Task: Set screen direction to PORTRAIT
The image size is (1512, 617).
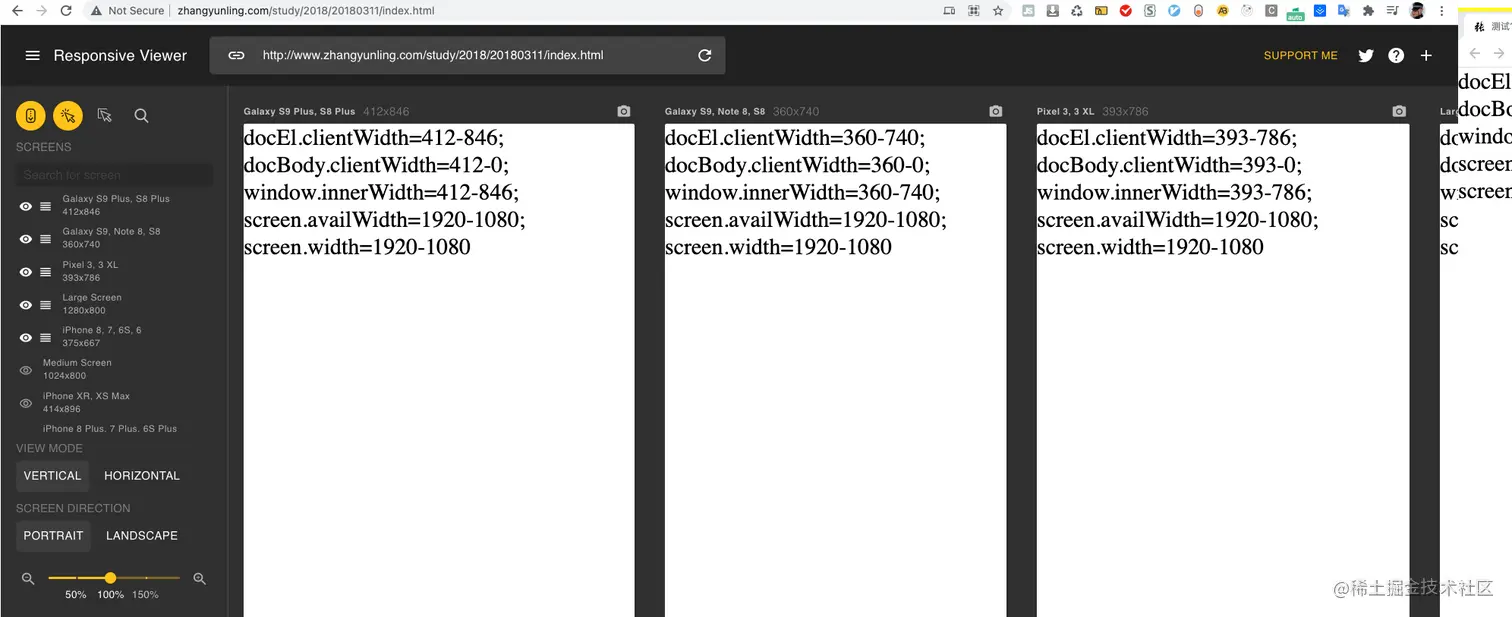Action: pos(53,536)
